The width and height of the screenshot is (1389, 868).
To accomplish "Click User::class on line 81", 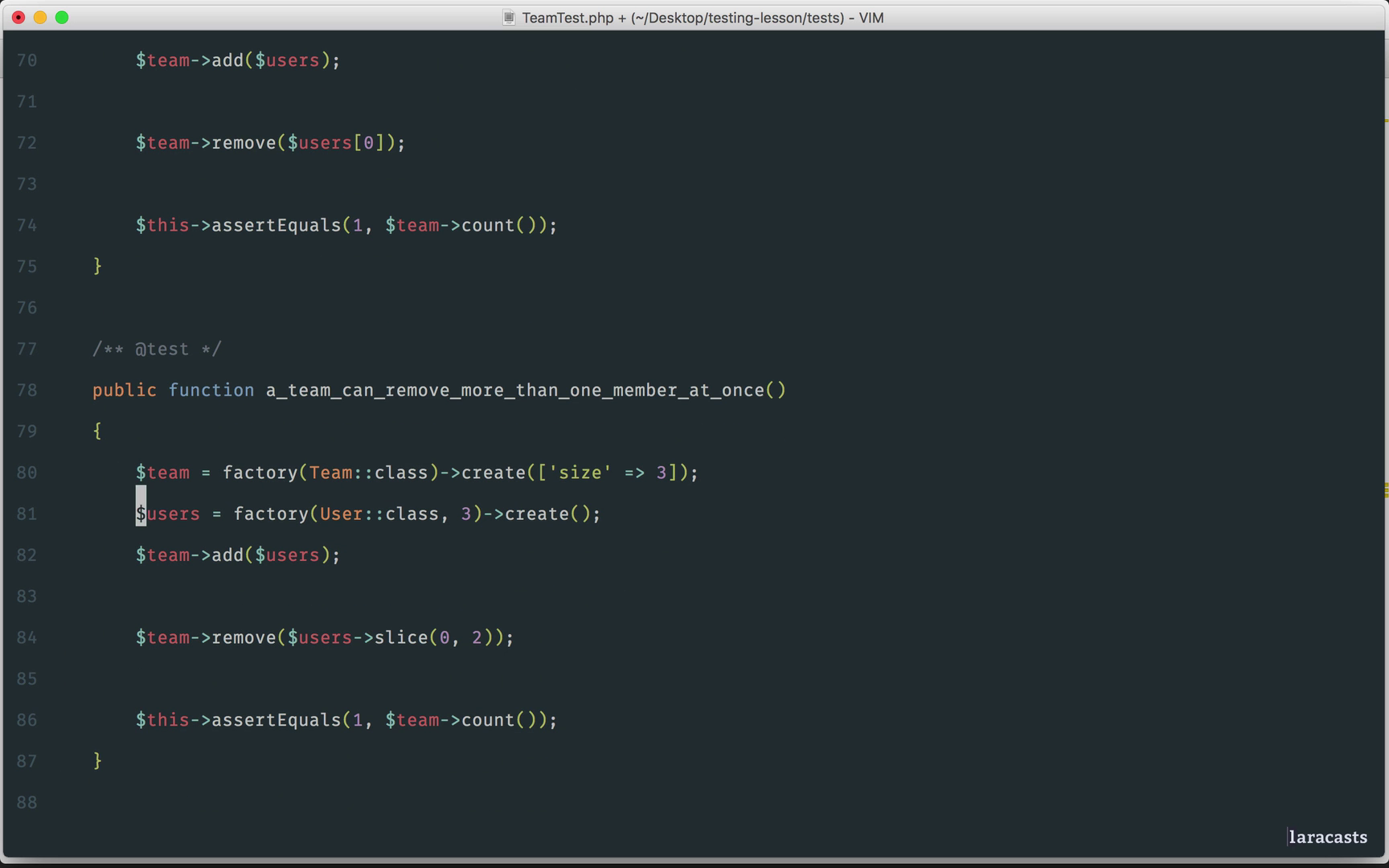I will (379, 514).
